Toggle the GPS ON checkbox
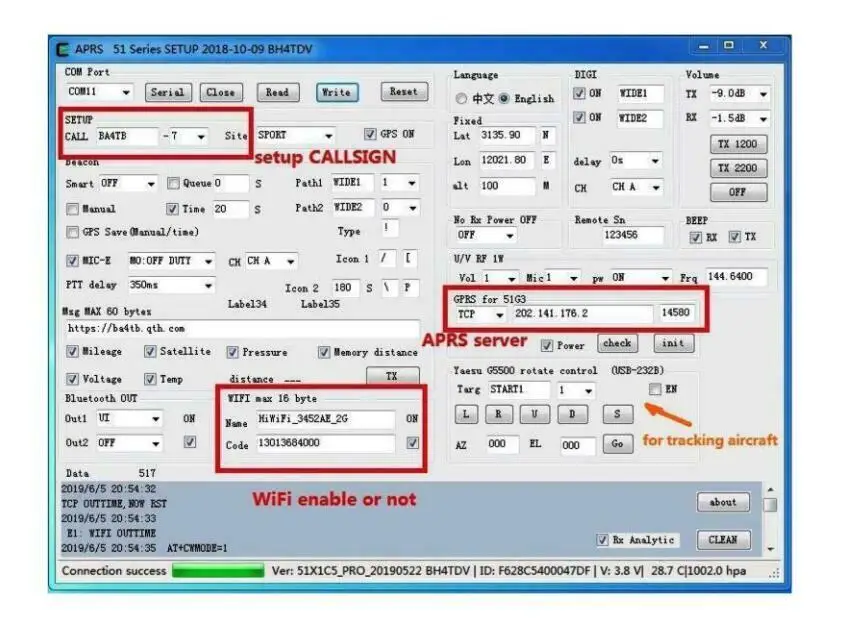 click(x=370, y=134)
